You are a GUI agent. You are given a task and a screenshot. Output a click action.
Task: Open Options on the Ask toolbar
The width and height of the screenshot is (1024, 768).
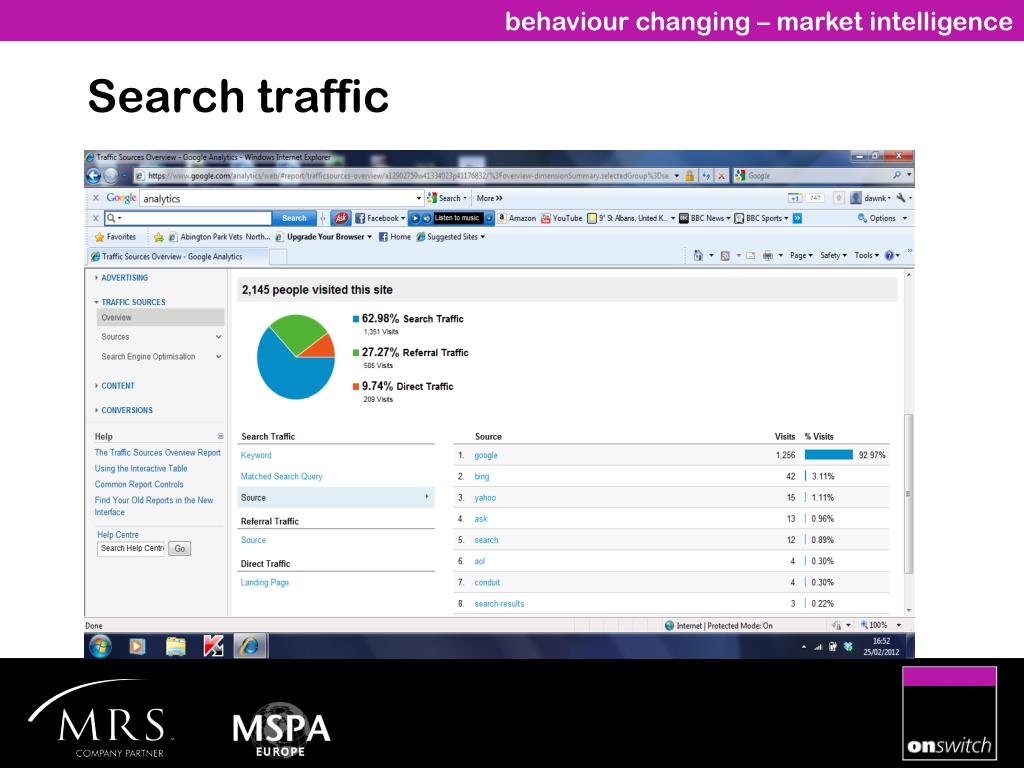pos(883,218)
